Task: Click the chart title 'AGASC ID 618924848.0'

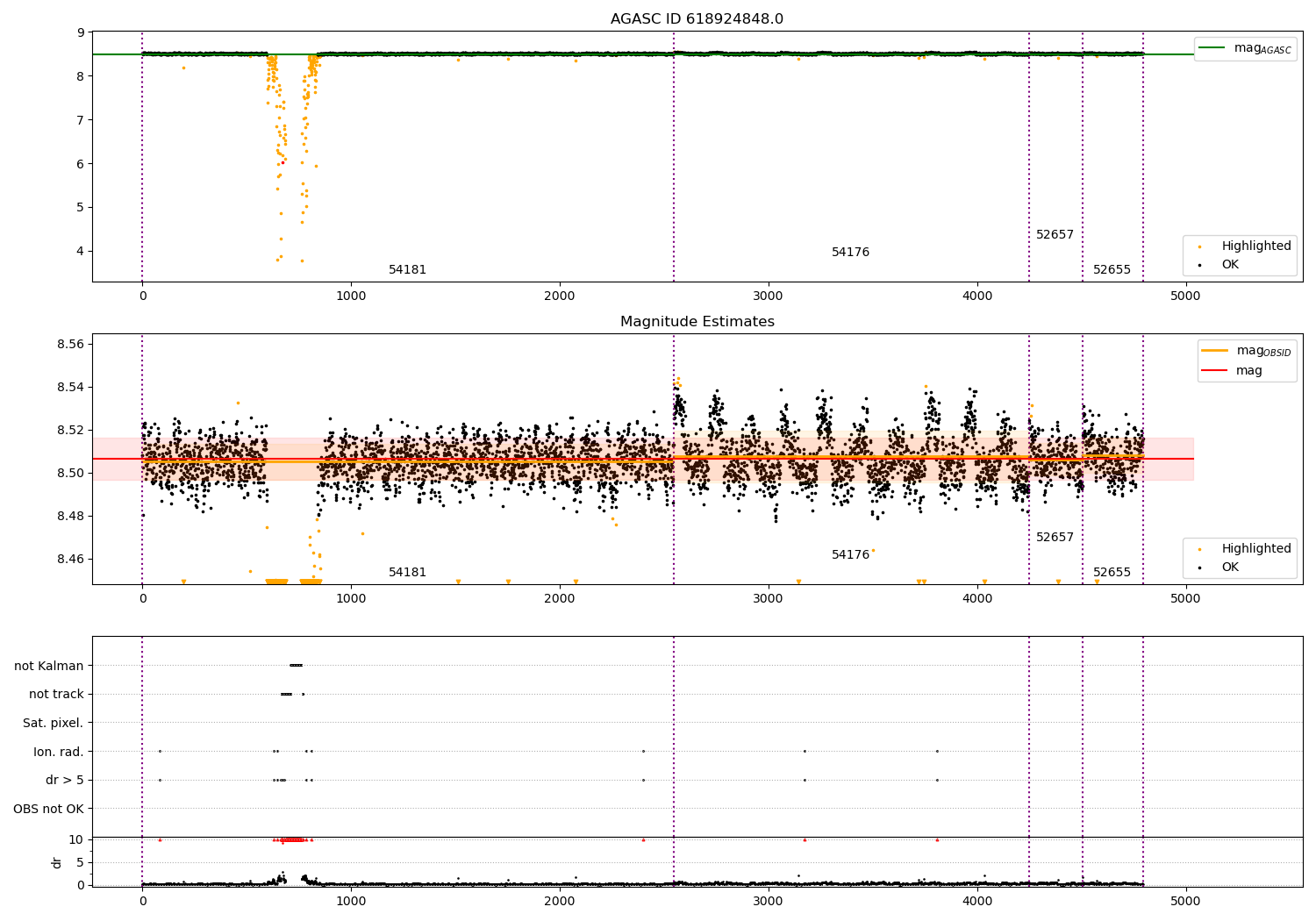Action: pyautogui.click(x=697, y=19)
